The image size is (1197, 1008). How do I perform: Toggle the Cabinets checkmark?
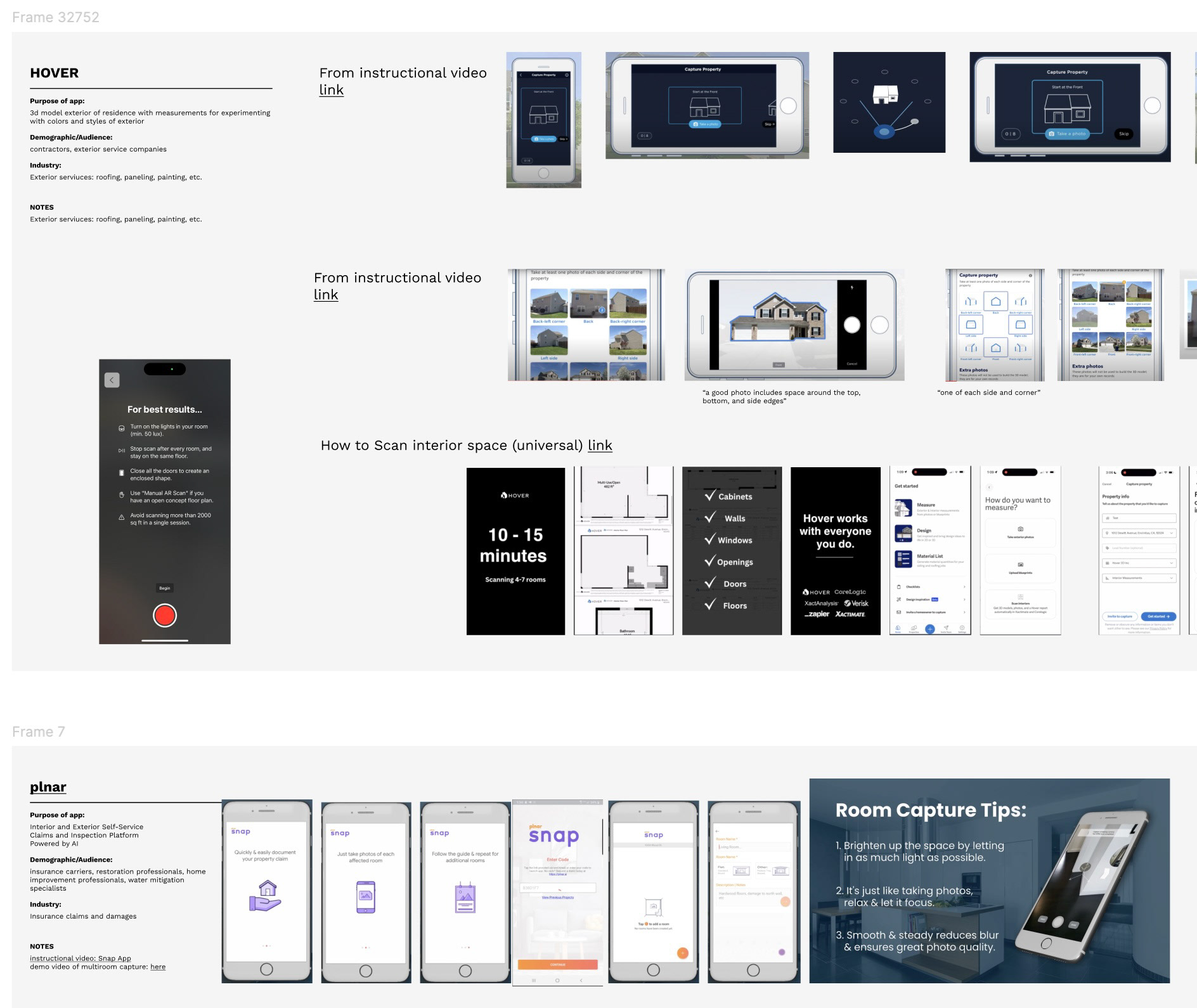click(x=710, y=496)
